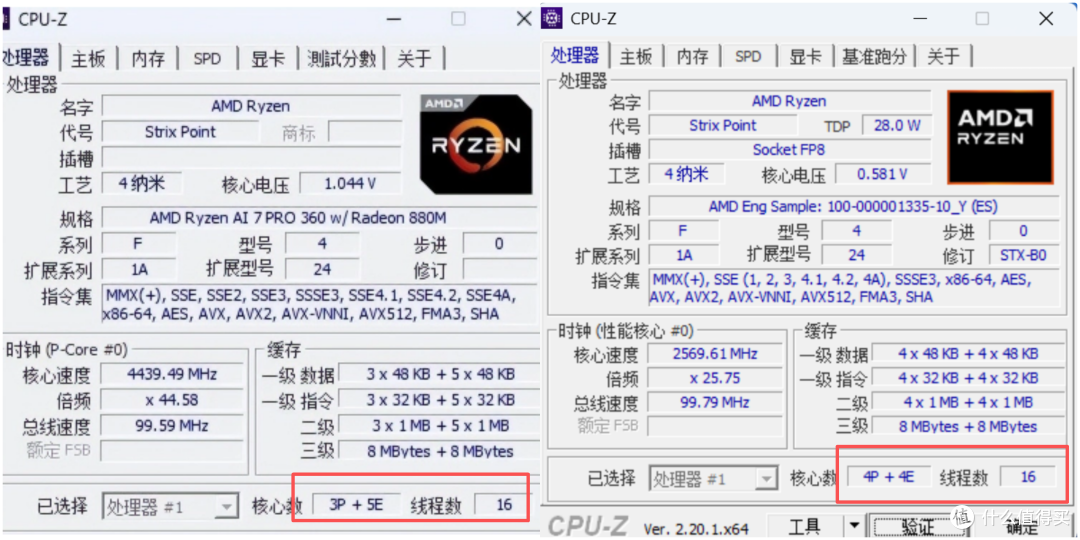1080x540 pixels.
Task: Click bus speed 99.59 MHz value
Action: [172, 426]
